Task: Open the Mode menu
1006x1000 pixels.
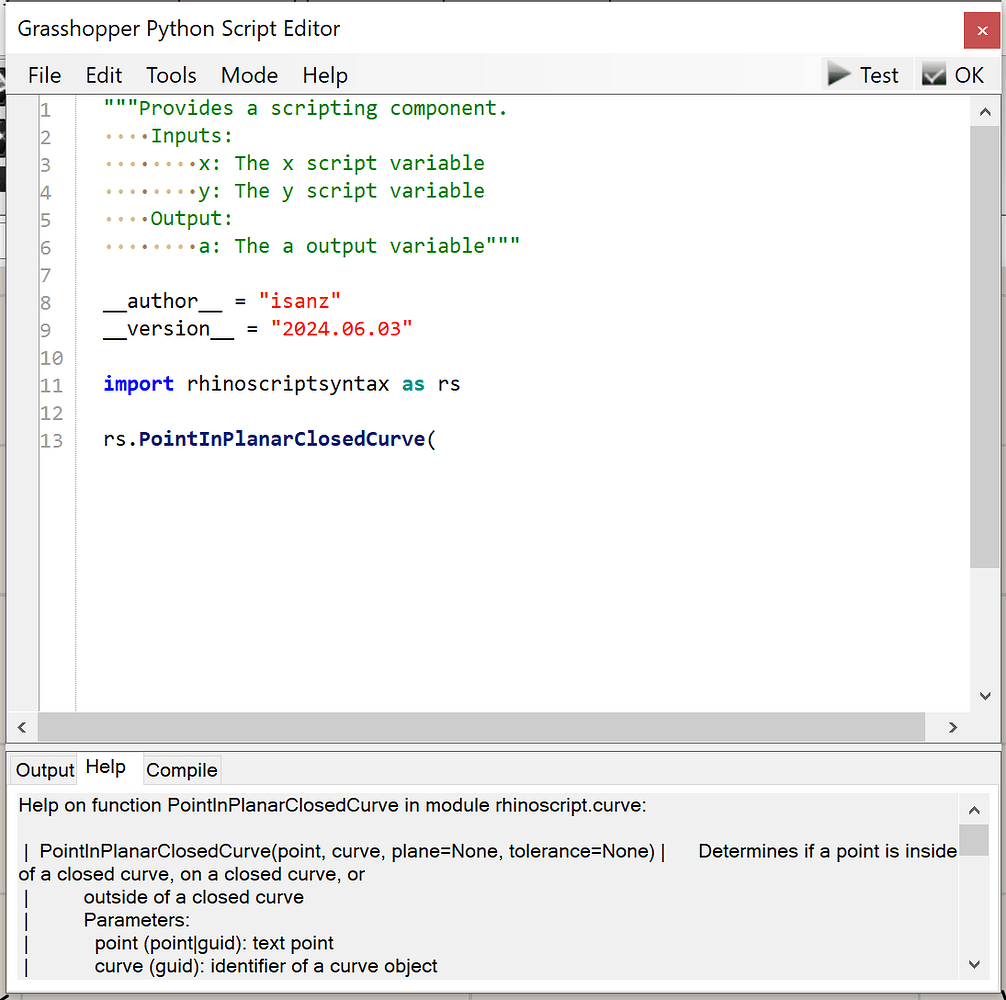Action: click(x=249, y=75)
